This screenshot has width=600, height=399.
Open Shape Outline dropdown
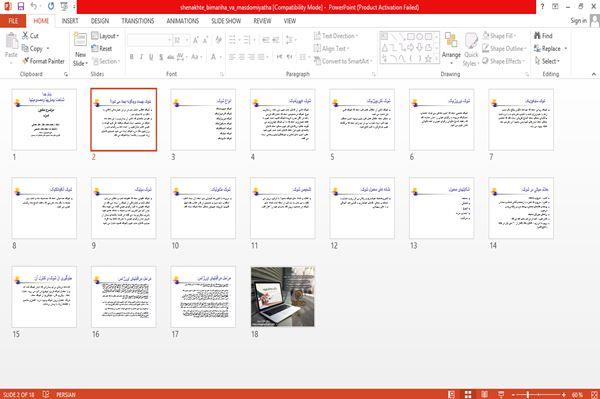[504, 49]
